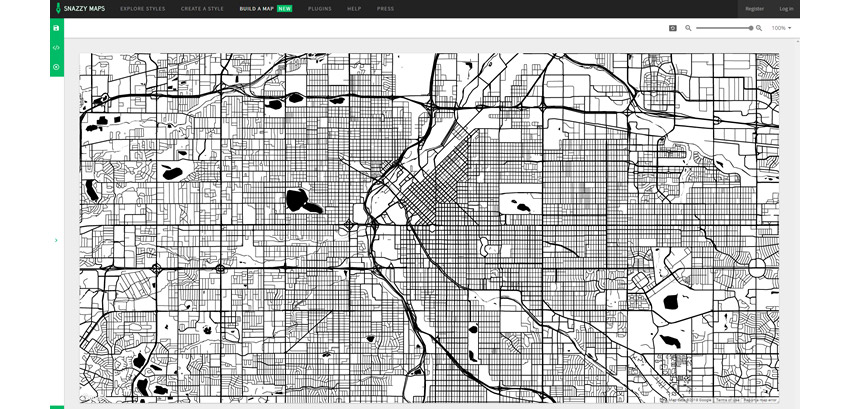Click the Report a map error link
The height and width of the screenshot is (409, 850).
[x=760, y=400]
